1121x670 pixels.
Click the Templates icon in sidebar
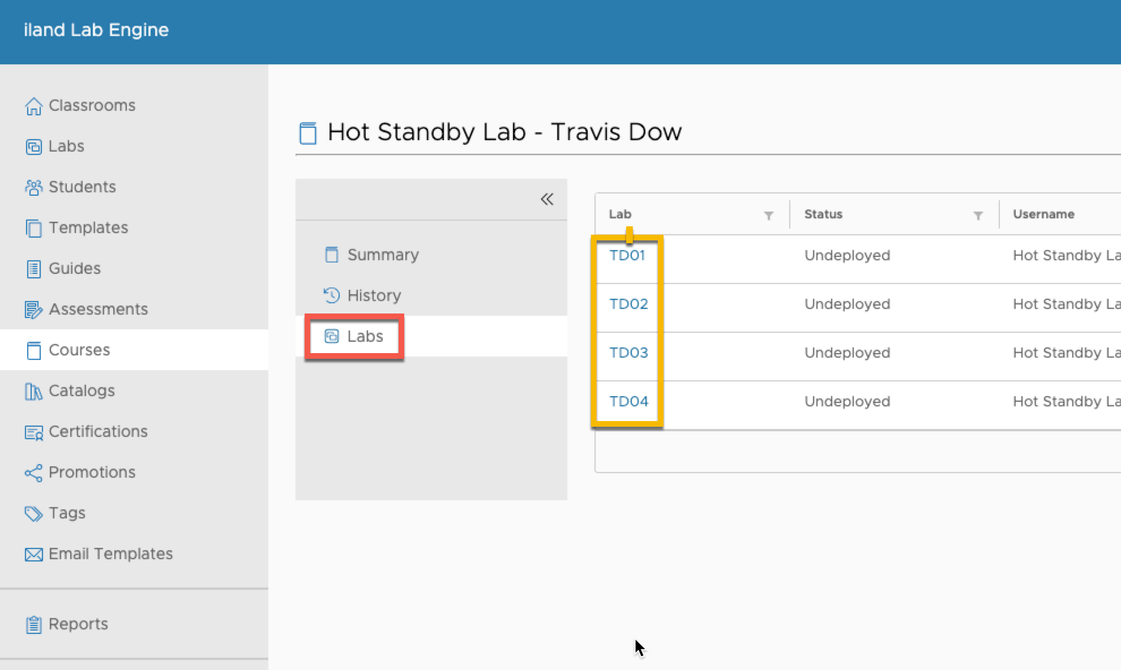pos(34,228)
